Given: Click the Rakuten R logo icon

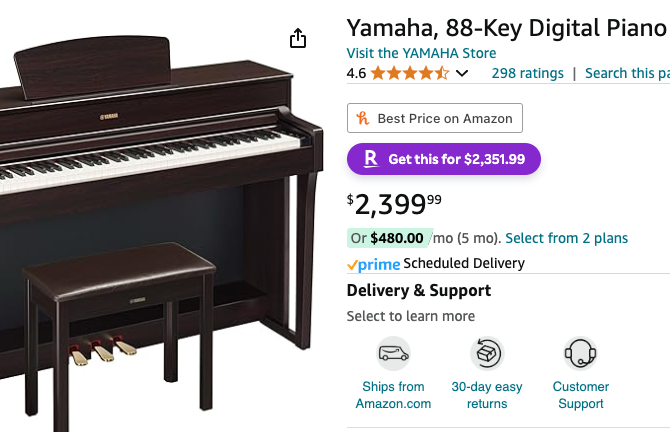Looking at the screenshot, I should [371, 159].
